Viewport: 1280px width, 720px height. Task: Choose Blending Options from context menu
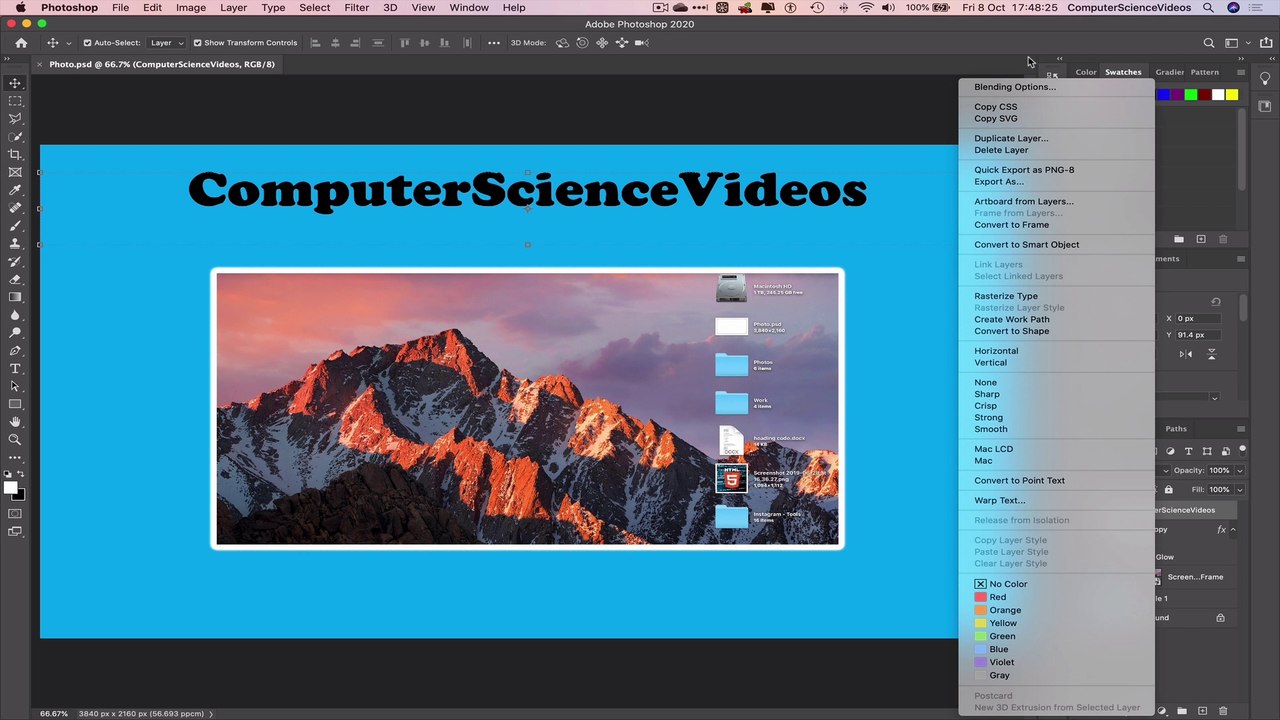click(x=1015, y=87)
